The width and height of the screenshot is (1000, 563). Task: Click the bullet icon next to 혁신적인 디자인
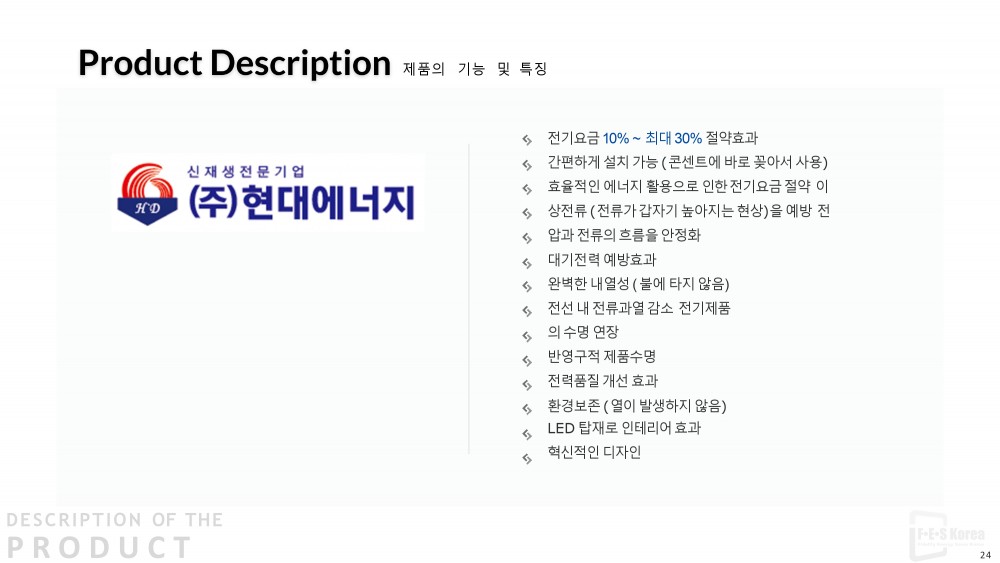click(527, 458)
